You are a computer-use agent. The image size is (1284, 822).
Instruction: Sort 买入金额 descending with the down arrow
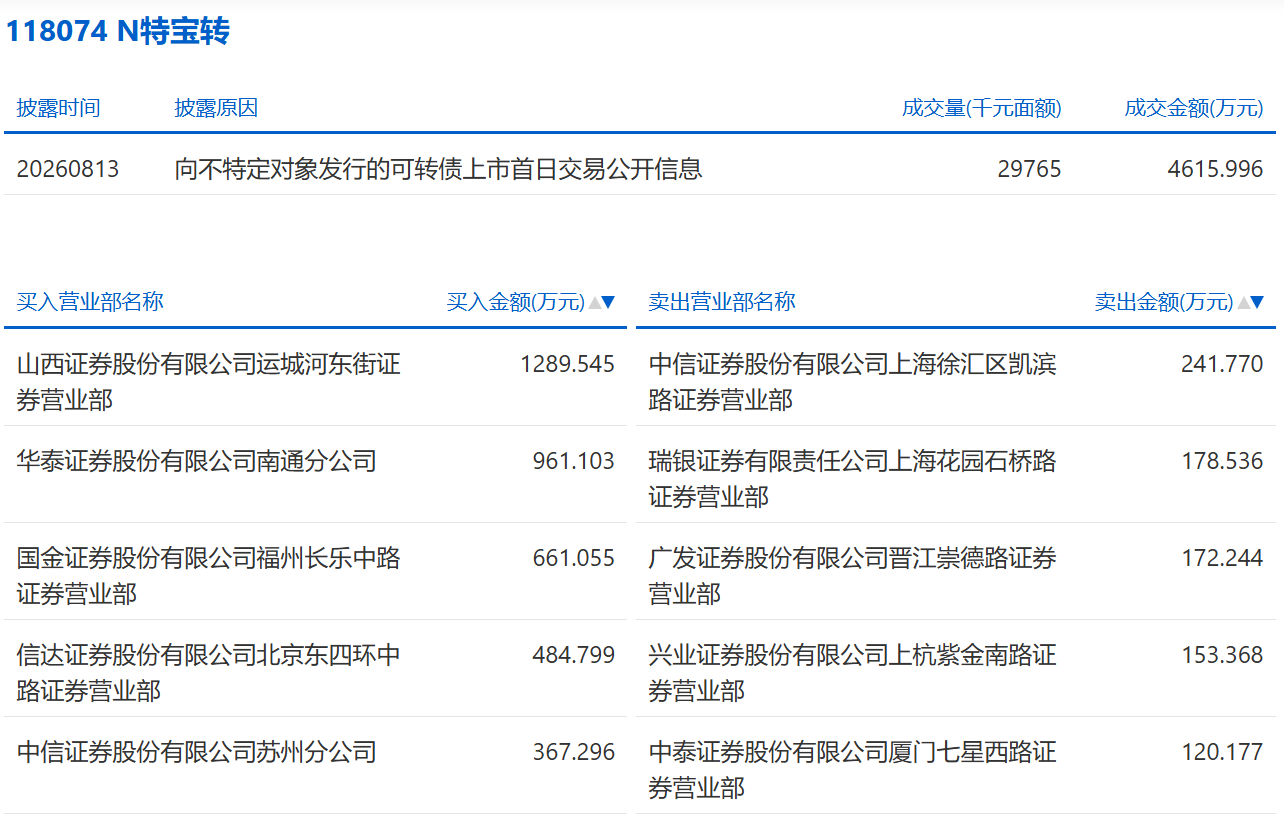[x=608, y=302]
